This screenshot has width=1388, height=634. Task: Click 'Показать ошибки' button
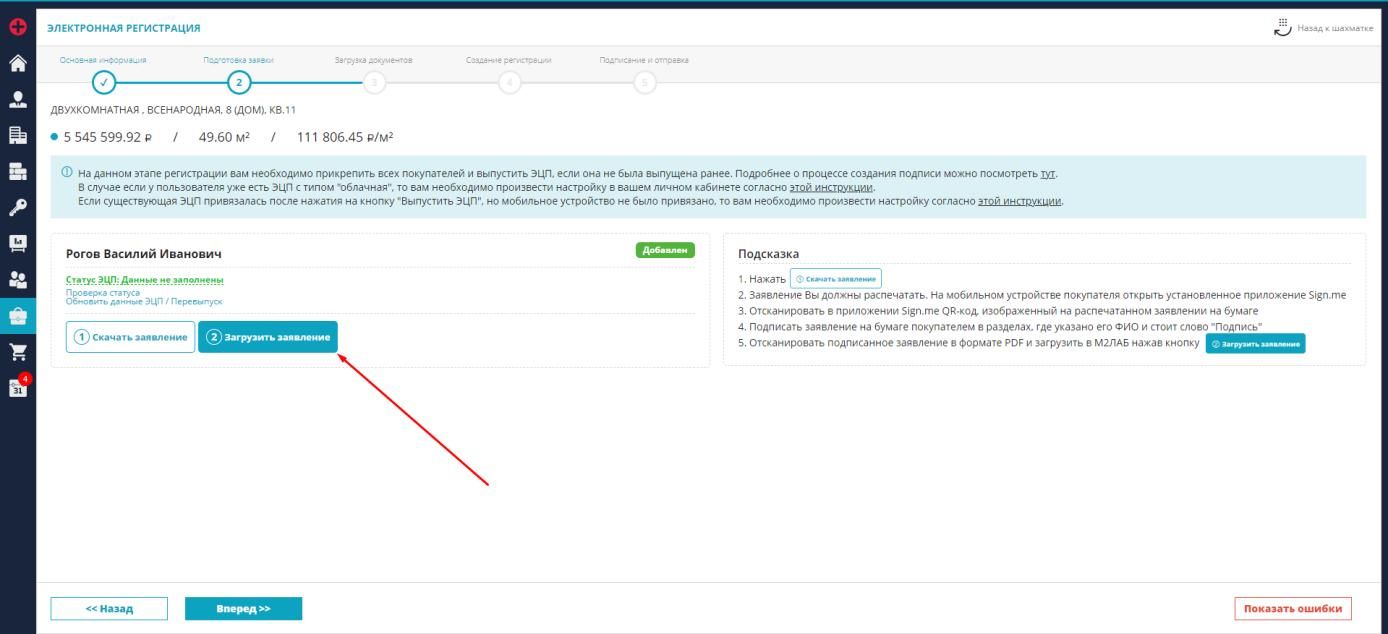tap(1293, 608)
